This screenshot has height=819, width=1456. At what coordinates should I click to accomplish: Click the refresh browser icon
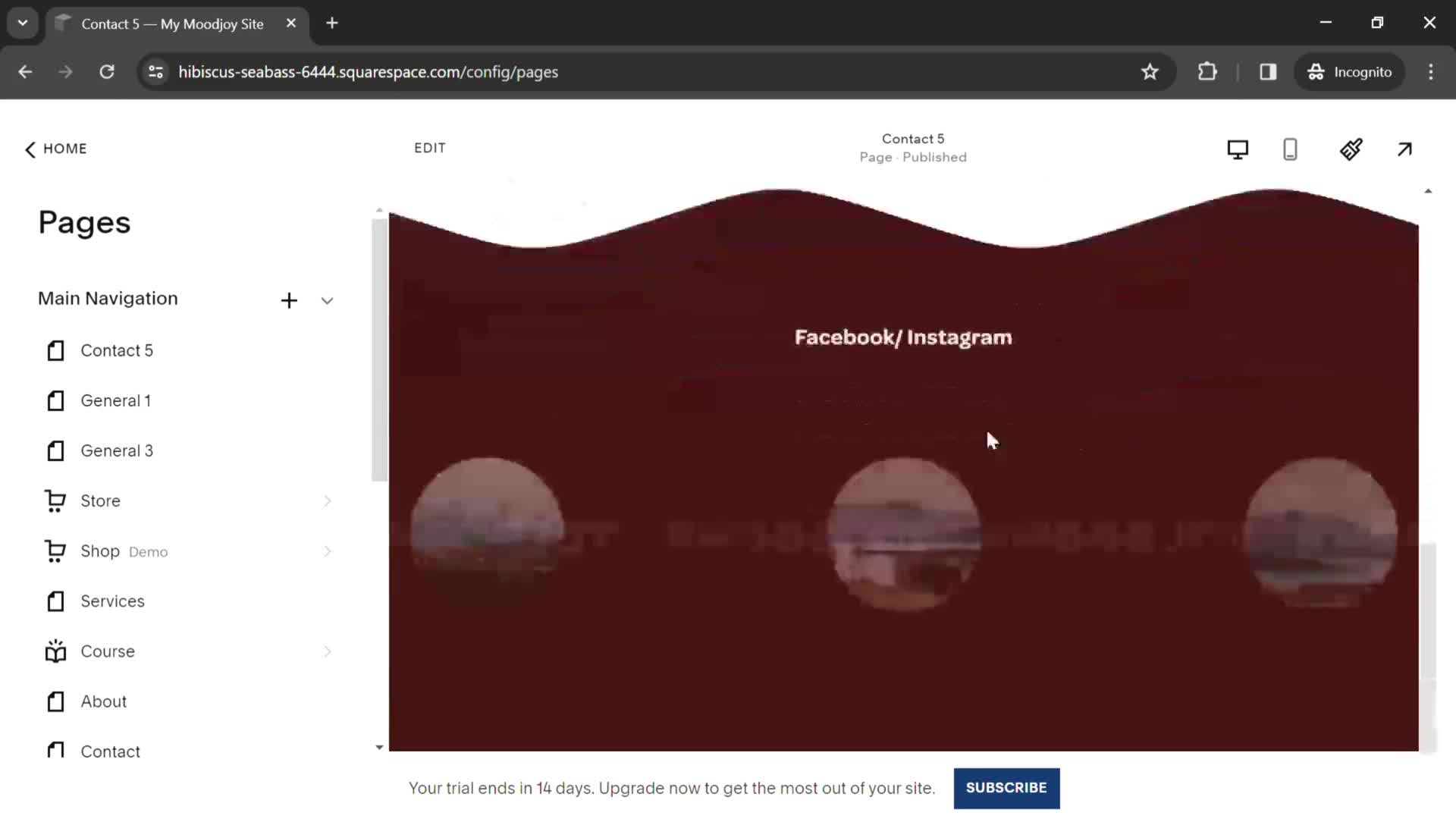[107, 72]
